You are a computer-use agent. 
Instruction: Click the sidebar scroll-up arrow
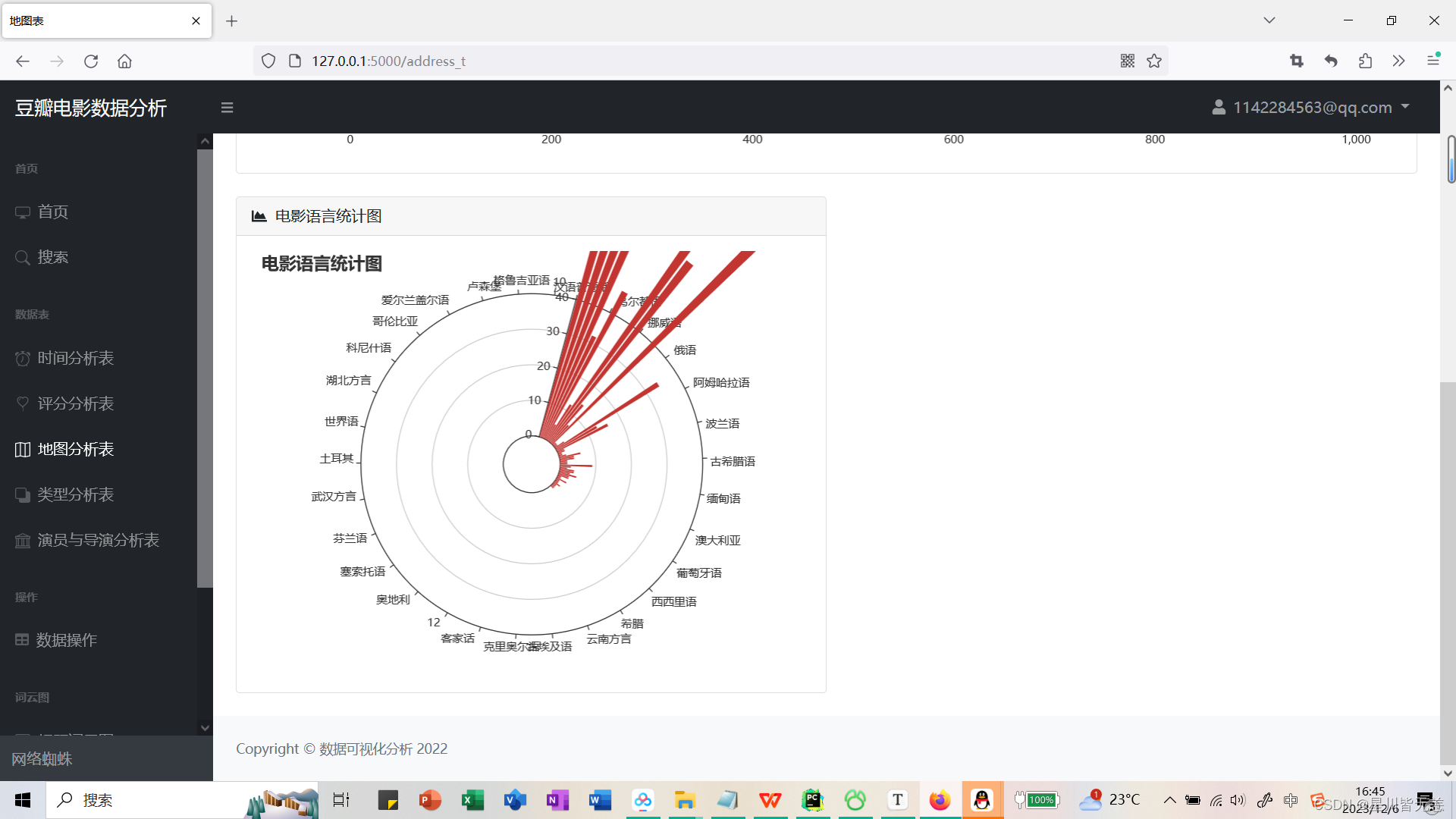click(205, 141)
